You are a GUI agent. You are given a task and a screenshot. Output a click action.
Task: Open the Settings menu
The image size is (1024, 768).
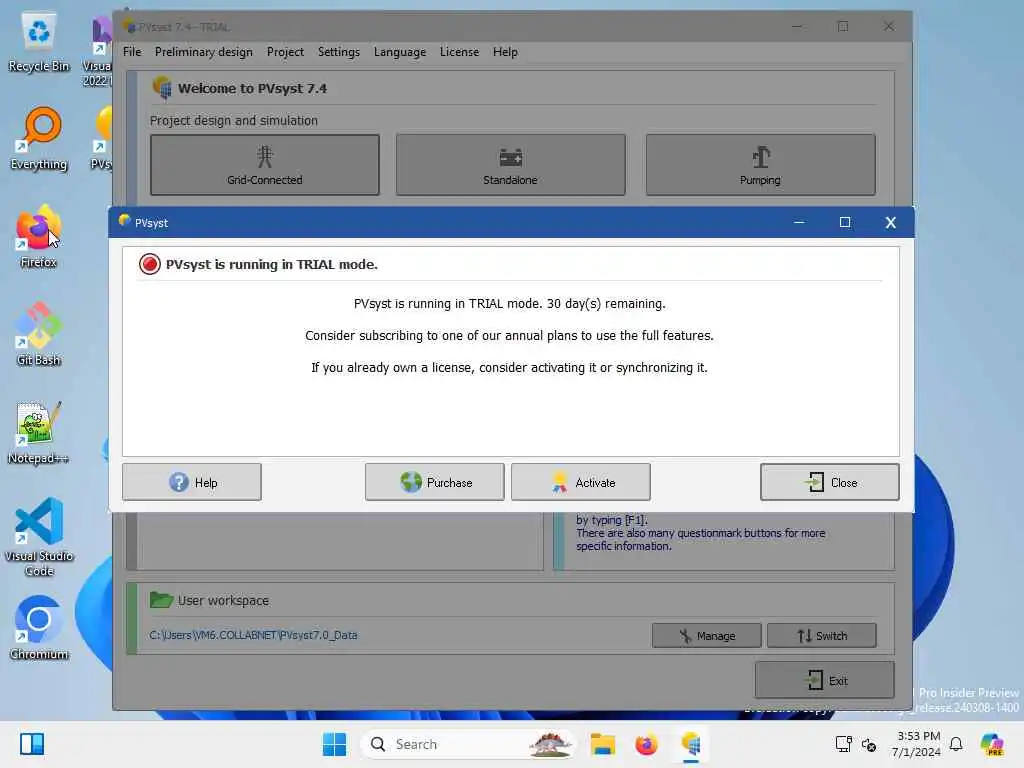point(338,52)
